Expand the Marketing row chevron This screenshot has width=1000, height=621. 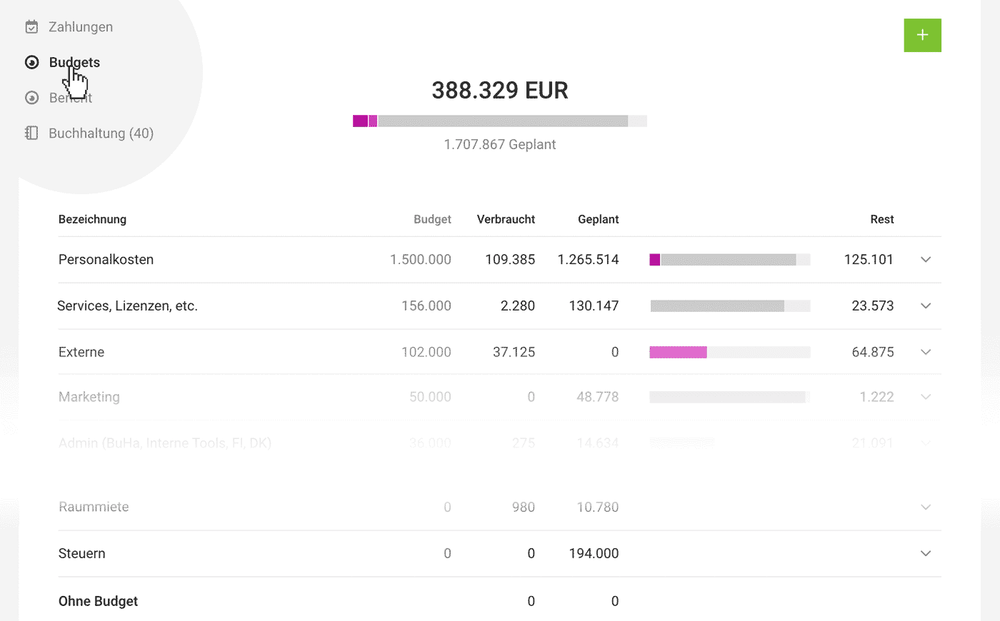(926, 397)
